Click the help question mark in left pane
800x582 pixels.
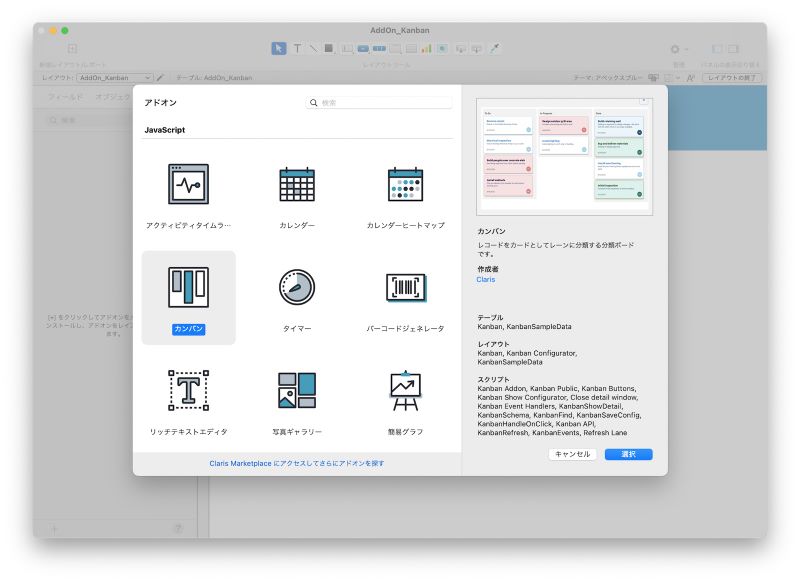pyautogui.click(x=178, y=529)
